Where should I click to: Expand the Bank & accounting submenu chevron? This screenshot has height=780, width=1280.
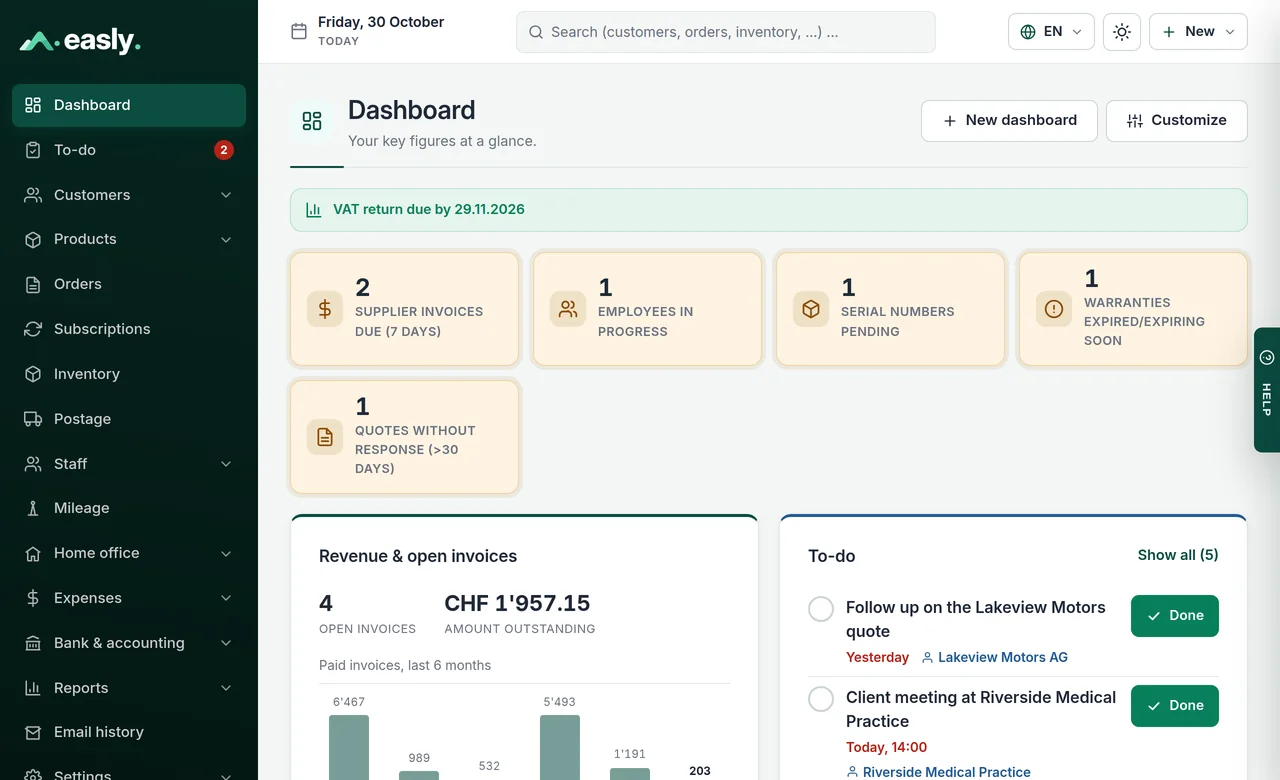(226, 643)
